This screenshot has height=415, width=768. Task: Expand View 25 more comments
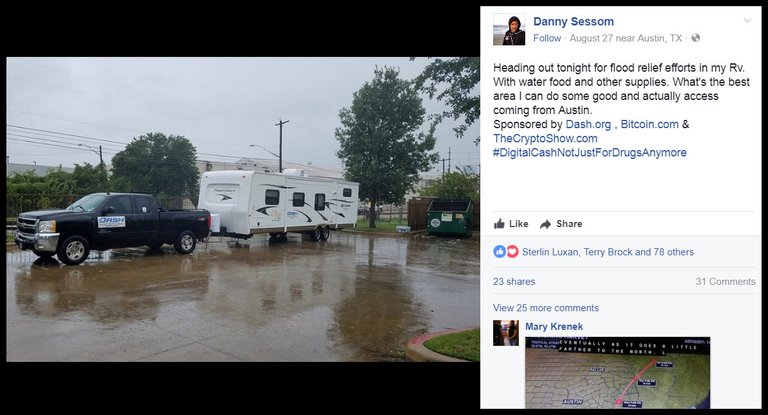point(546,308)
